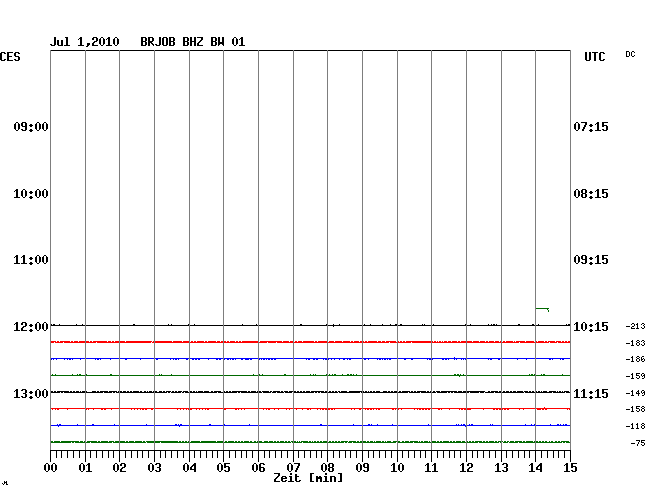Select the 12:00 local time label

[x=31, y=327]
